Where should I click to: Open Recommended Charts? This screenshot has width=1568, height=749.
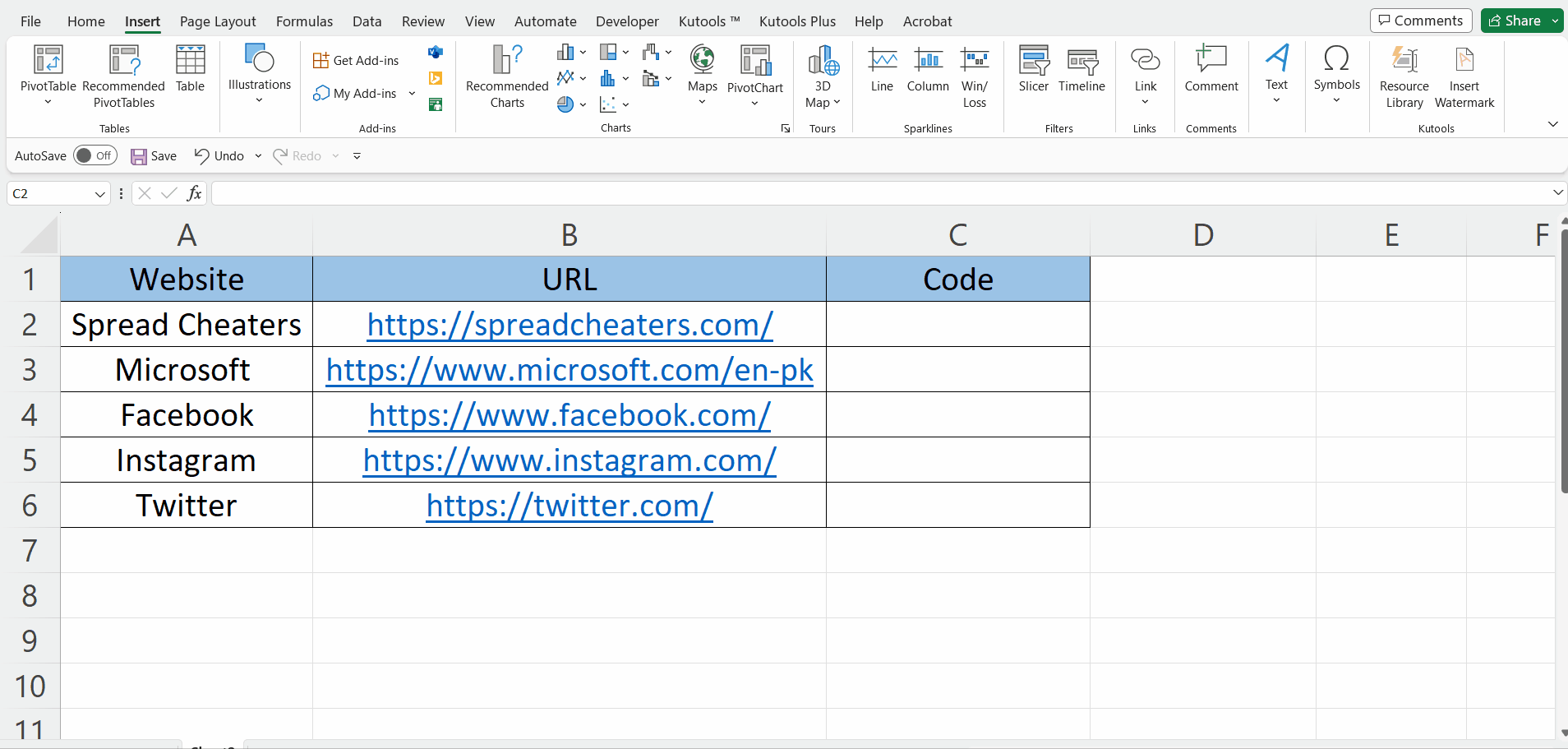[x=507, y=76]
